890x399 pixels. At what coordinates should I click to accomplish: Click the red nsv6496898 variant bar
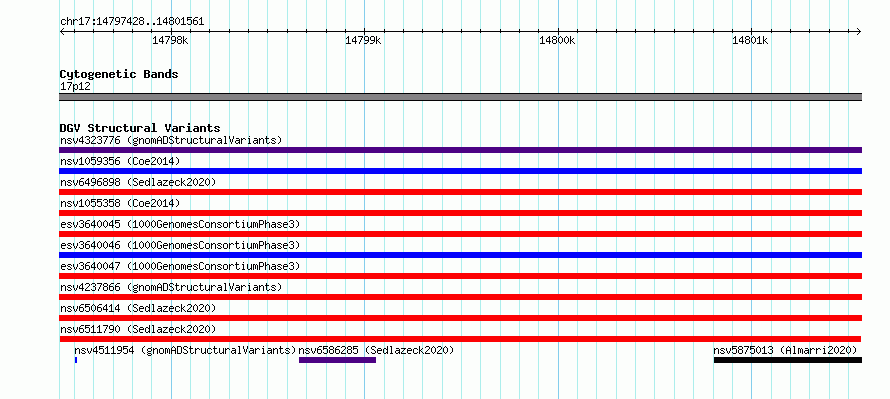[x=460, y=192]
